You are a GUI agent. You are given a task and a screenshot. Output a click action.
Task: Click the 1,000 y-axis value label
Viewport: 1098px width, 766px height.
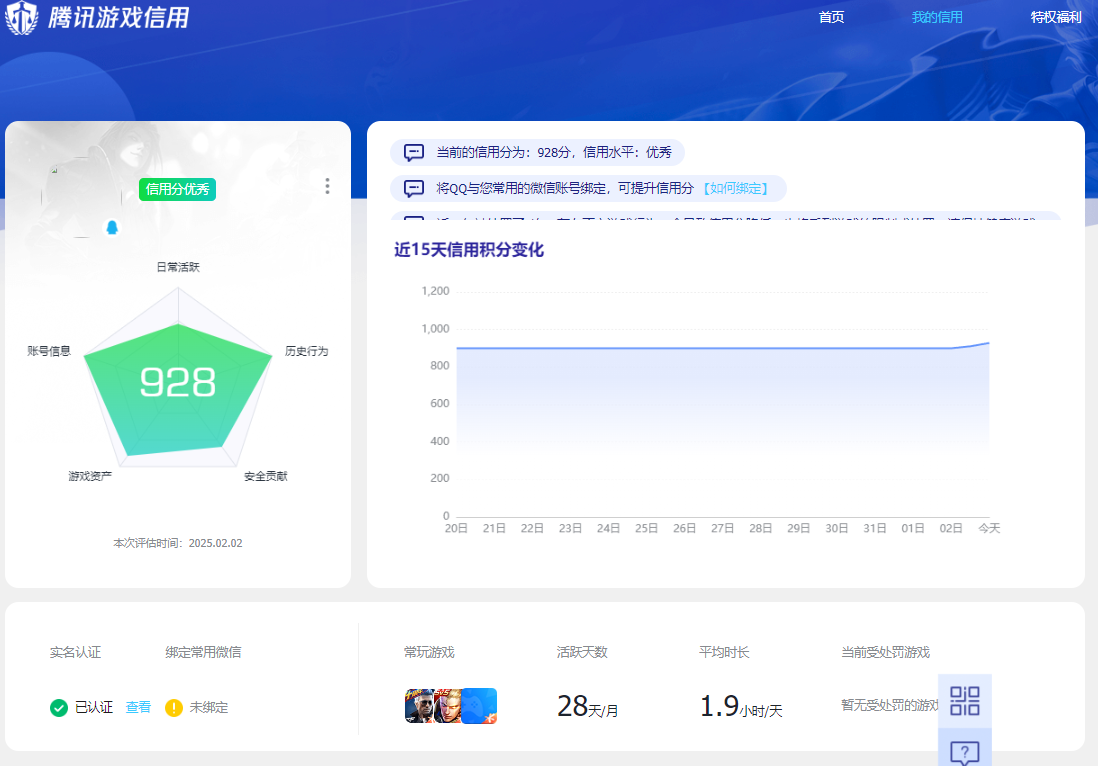436,328
